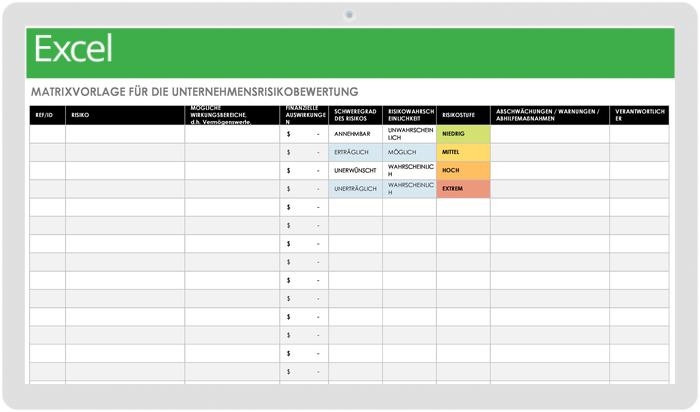Select the UNERWÜNSCHT severity cell

tap(355, 171)
